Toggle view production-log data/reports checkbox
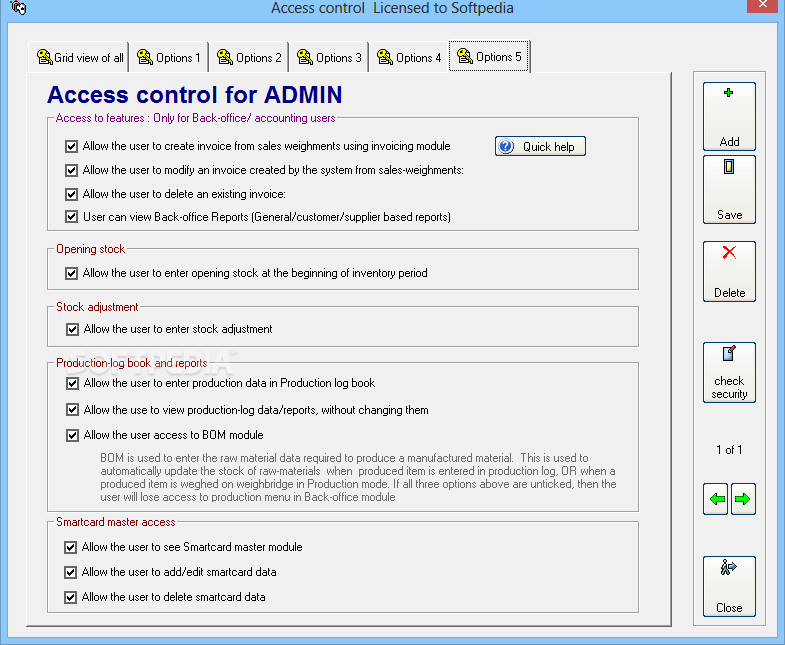The image size is (785, 645). (x=72, y=410)
